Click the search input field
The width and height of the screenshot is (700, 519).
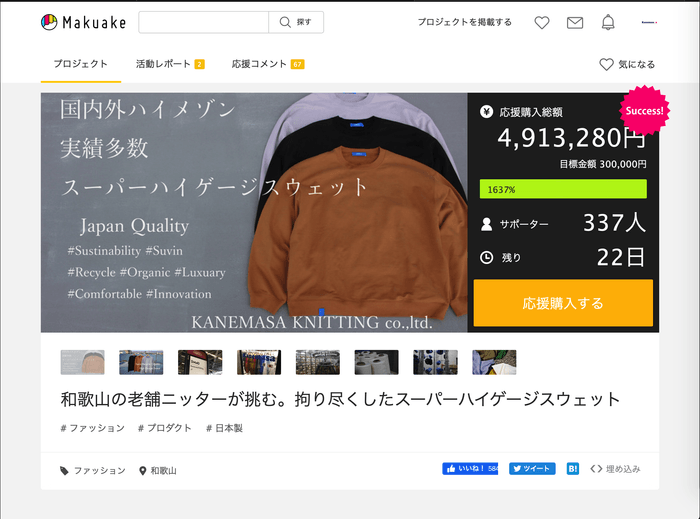pos(203,22)
